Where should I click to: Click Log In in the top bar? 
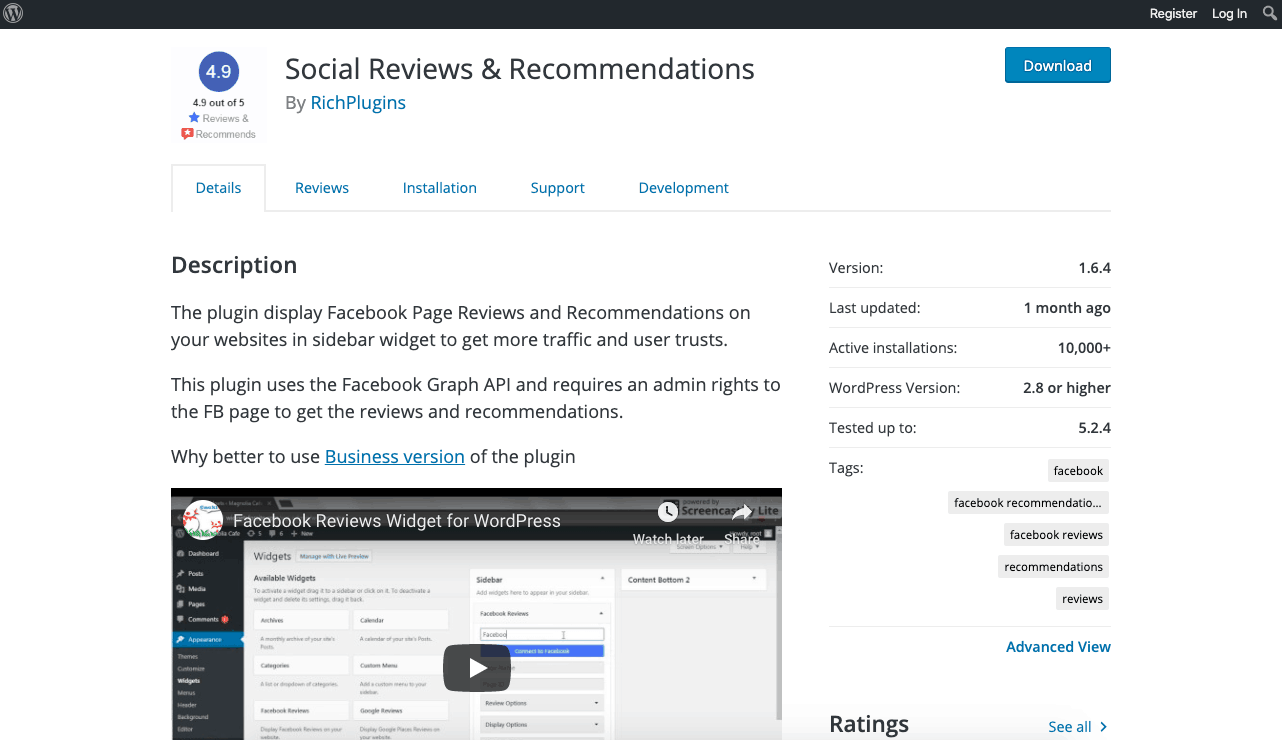point(1229,13)
